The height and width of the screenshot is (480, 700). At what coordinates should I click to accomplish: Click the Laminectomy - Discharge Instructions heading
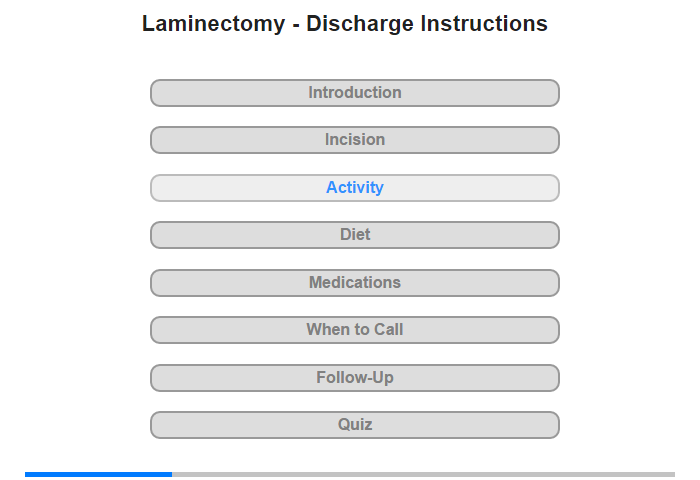(345, 23)
